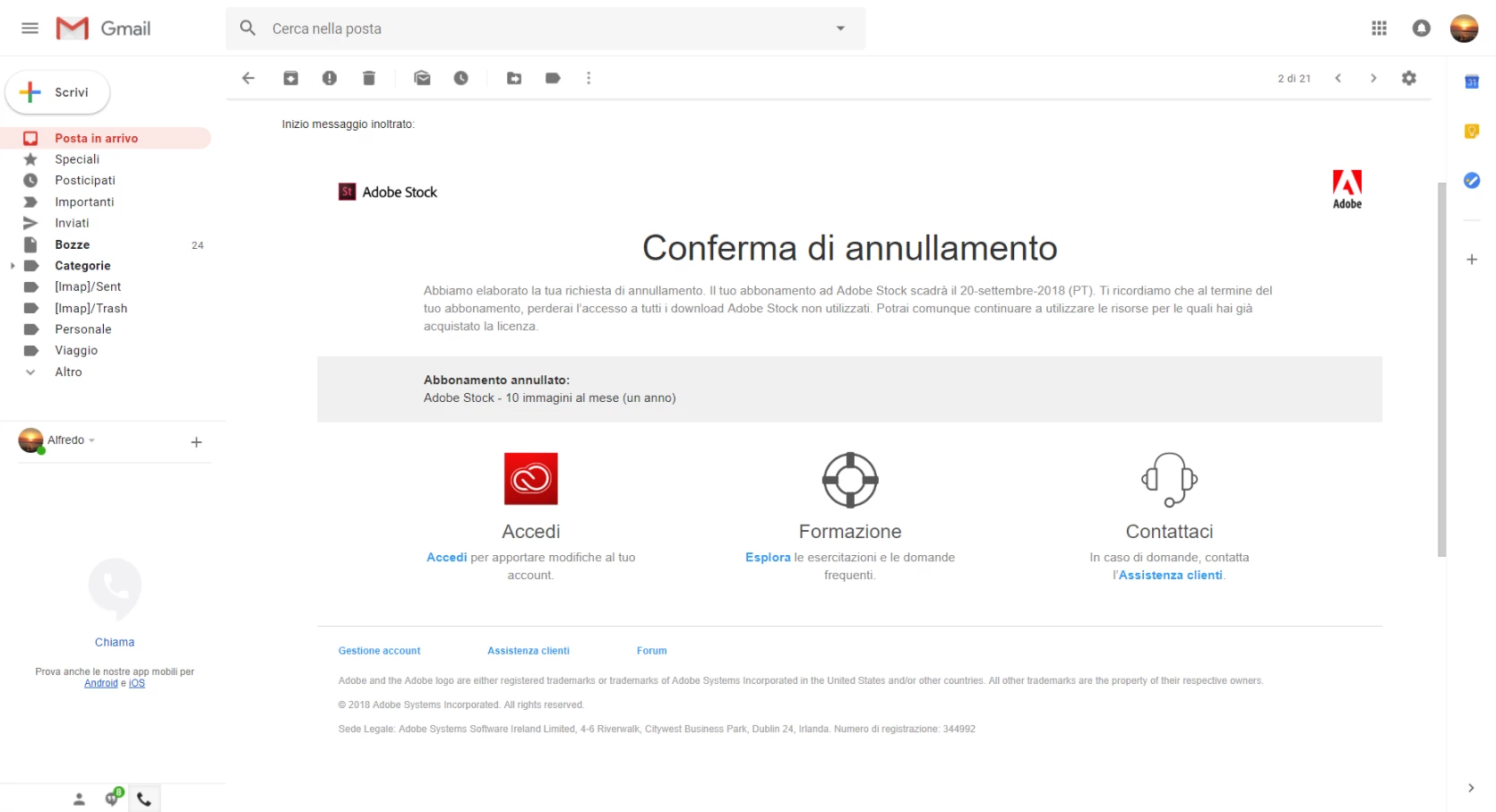1496x812 pixels.
Task: Open the Alfredo chat status dropdown
Action: coord(71,440)
